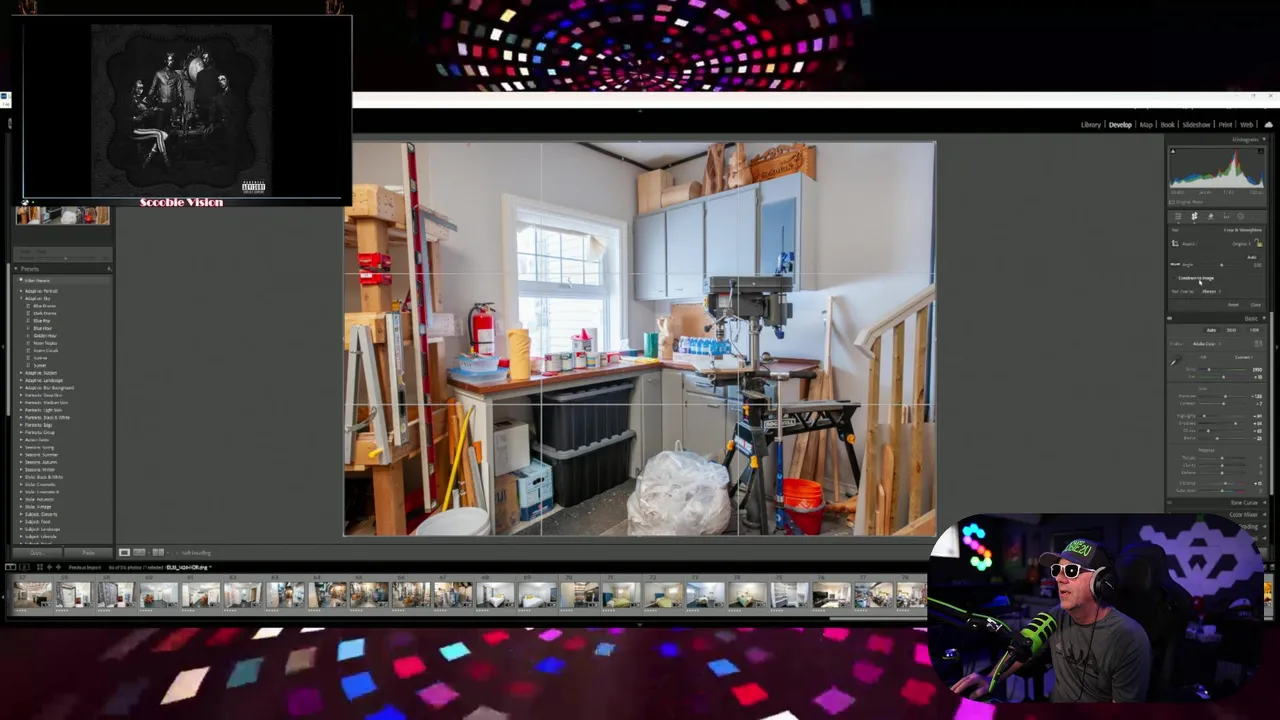Toggle the Basic panel eye switch
This screenshot has height=720, width=1280.
(1170, 319)
